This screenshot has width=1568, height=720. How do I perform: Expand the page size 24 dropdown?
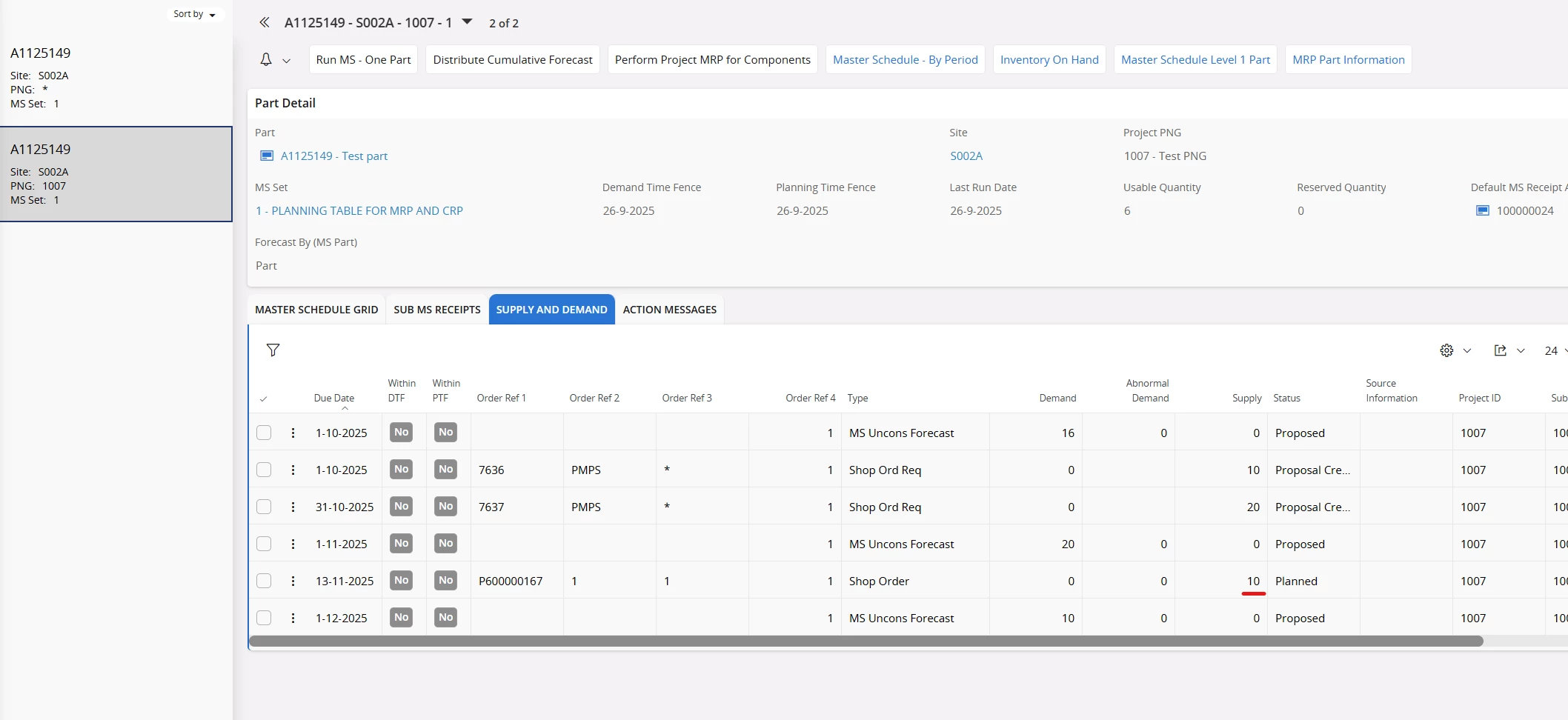pyautogui.click(x=1555, y=350)
